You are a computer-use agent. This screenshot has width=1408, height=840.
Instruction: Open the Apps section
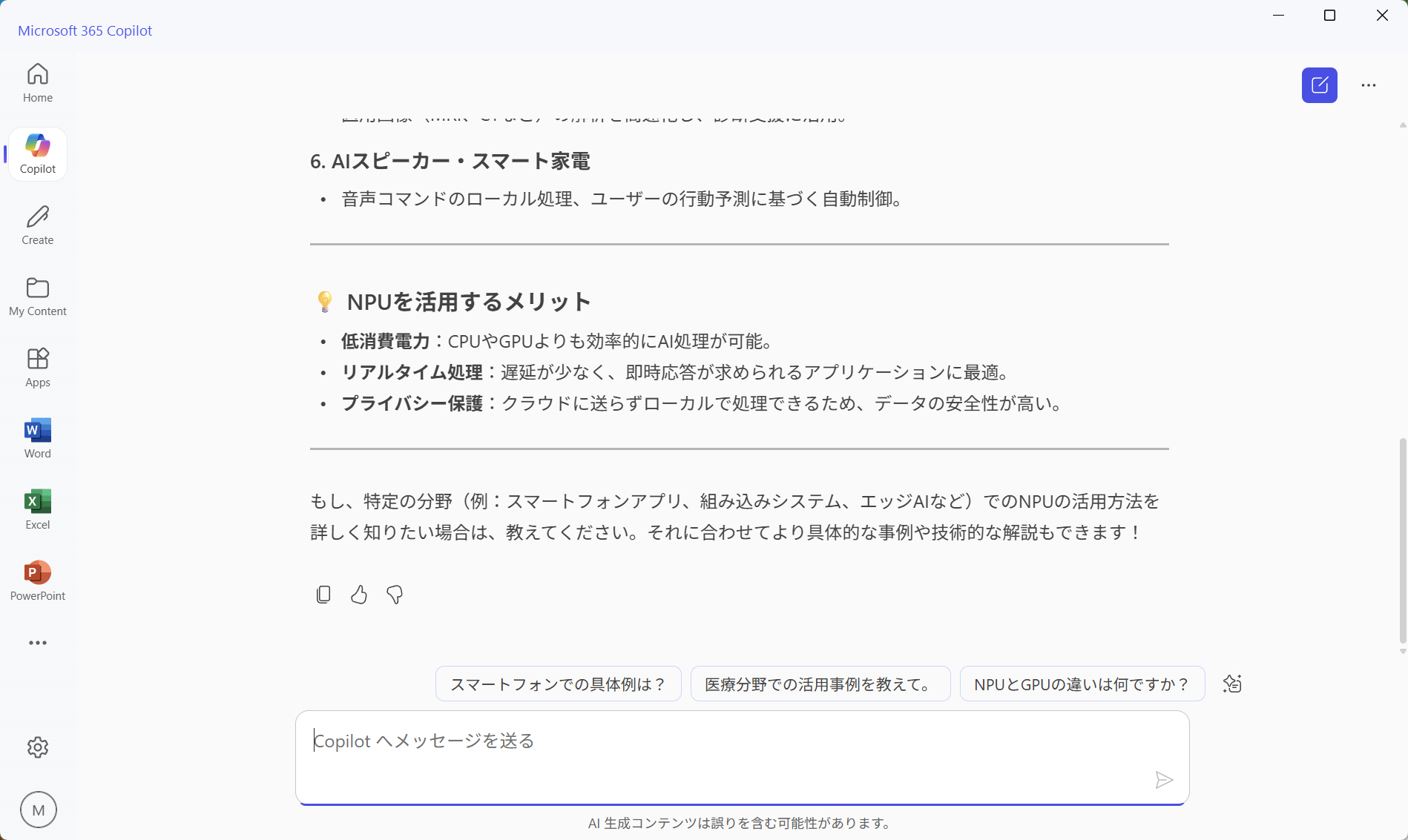coord(37,366)
